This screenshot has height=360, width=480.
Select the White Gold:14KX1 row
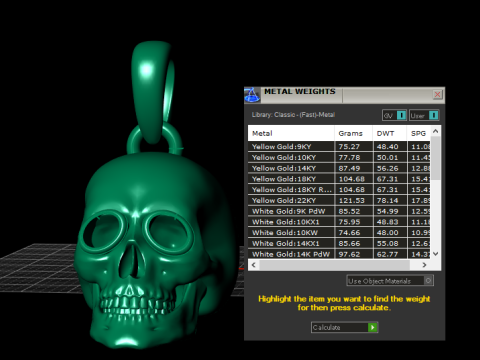click(339, 243)
